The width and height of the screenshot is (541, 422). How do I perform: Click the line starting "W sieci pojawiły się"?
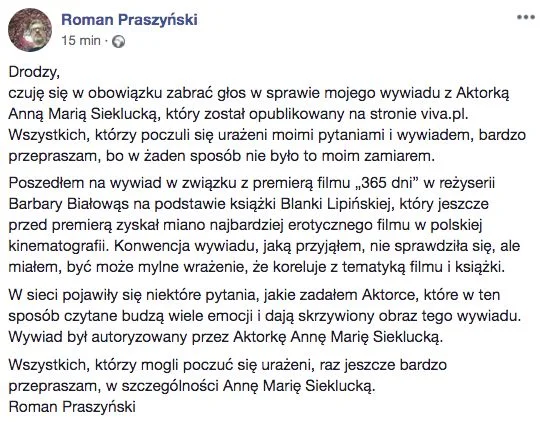[x=254, y=295]
